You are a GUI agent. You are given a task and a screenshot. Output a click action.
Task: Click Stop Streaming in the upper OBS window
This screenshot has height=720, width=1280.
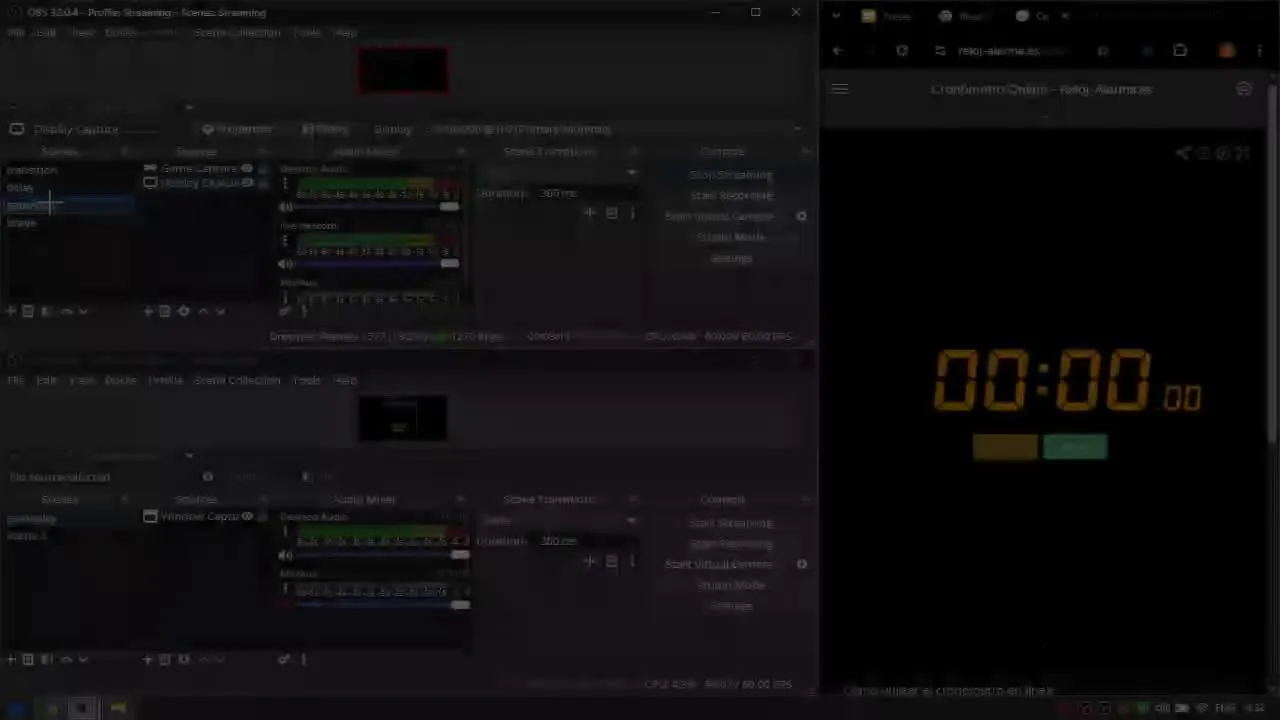(x=731, y=175)
